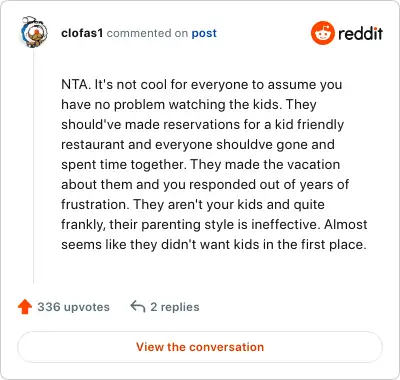The height and width of the screenshot is (380, 400).
Task: Open the 2 replies label
Action: pyautogui.click(x=175, y=307)
